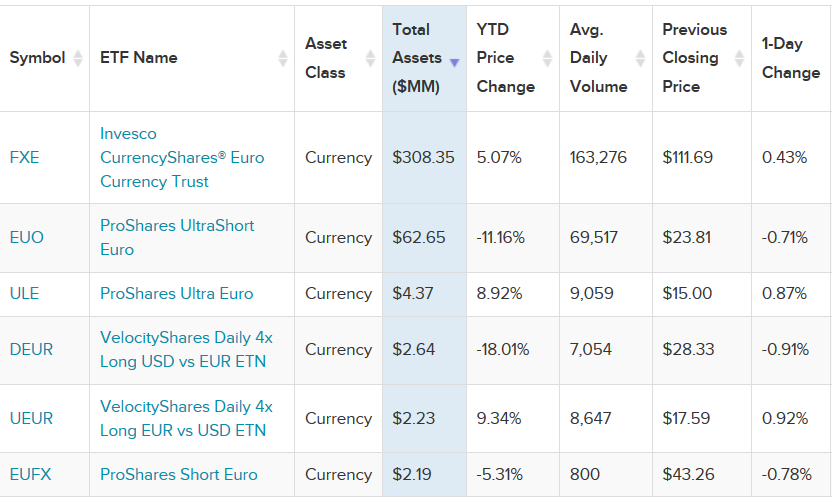Click the Symbol column header

45,58
